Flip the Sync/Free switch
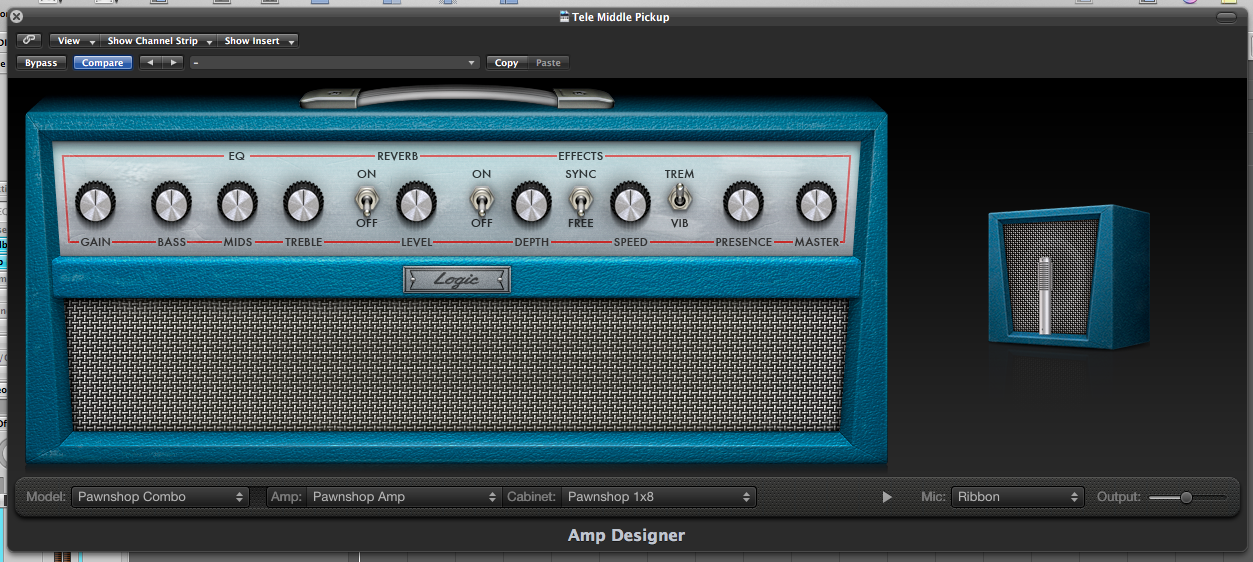 580,203
